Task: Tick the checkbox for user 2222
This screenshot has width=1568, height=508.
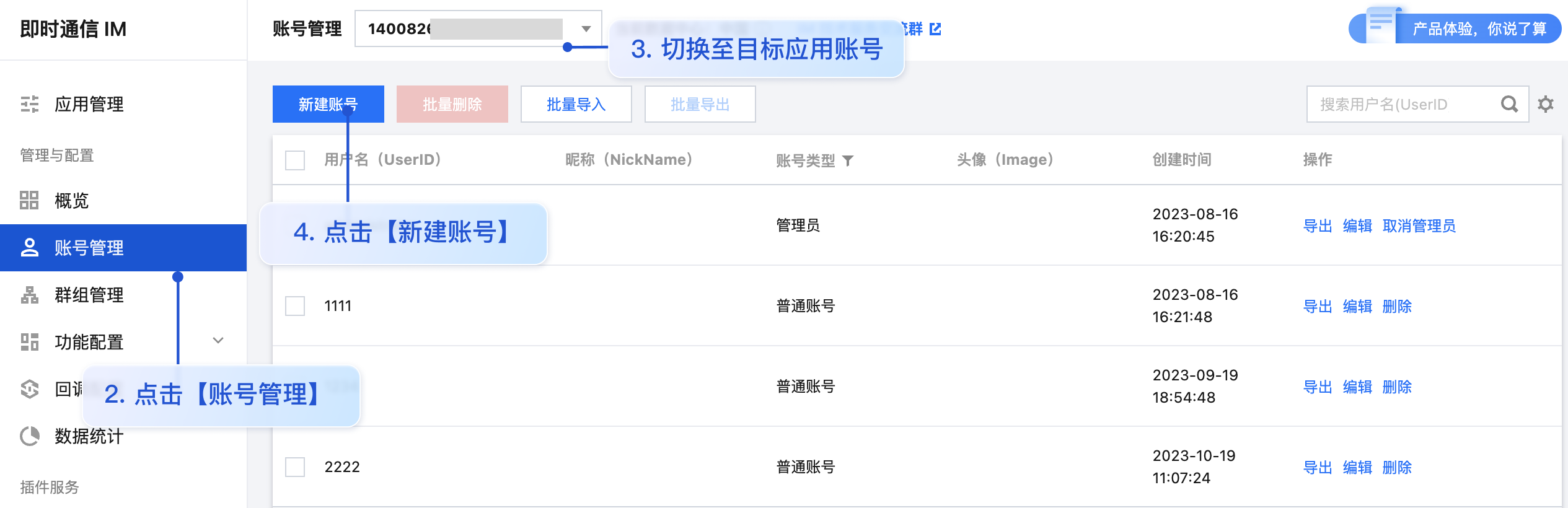Action: (295, 466)
